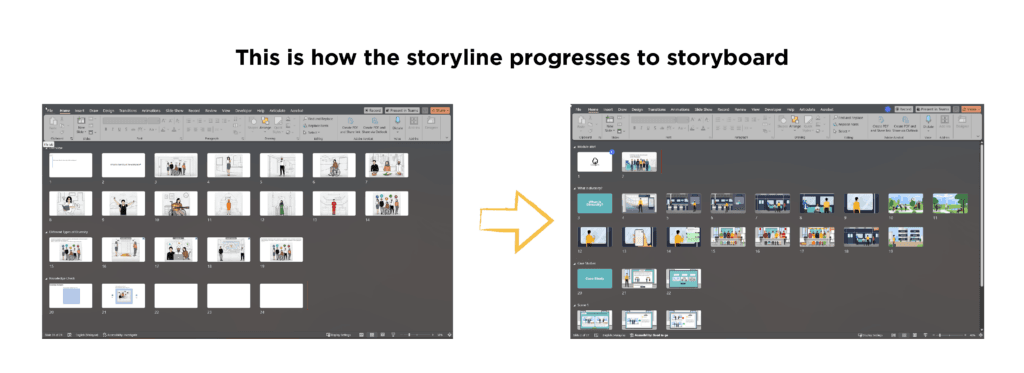Select slide 3 thumbnail in left window

[176, 165]
